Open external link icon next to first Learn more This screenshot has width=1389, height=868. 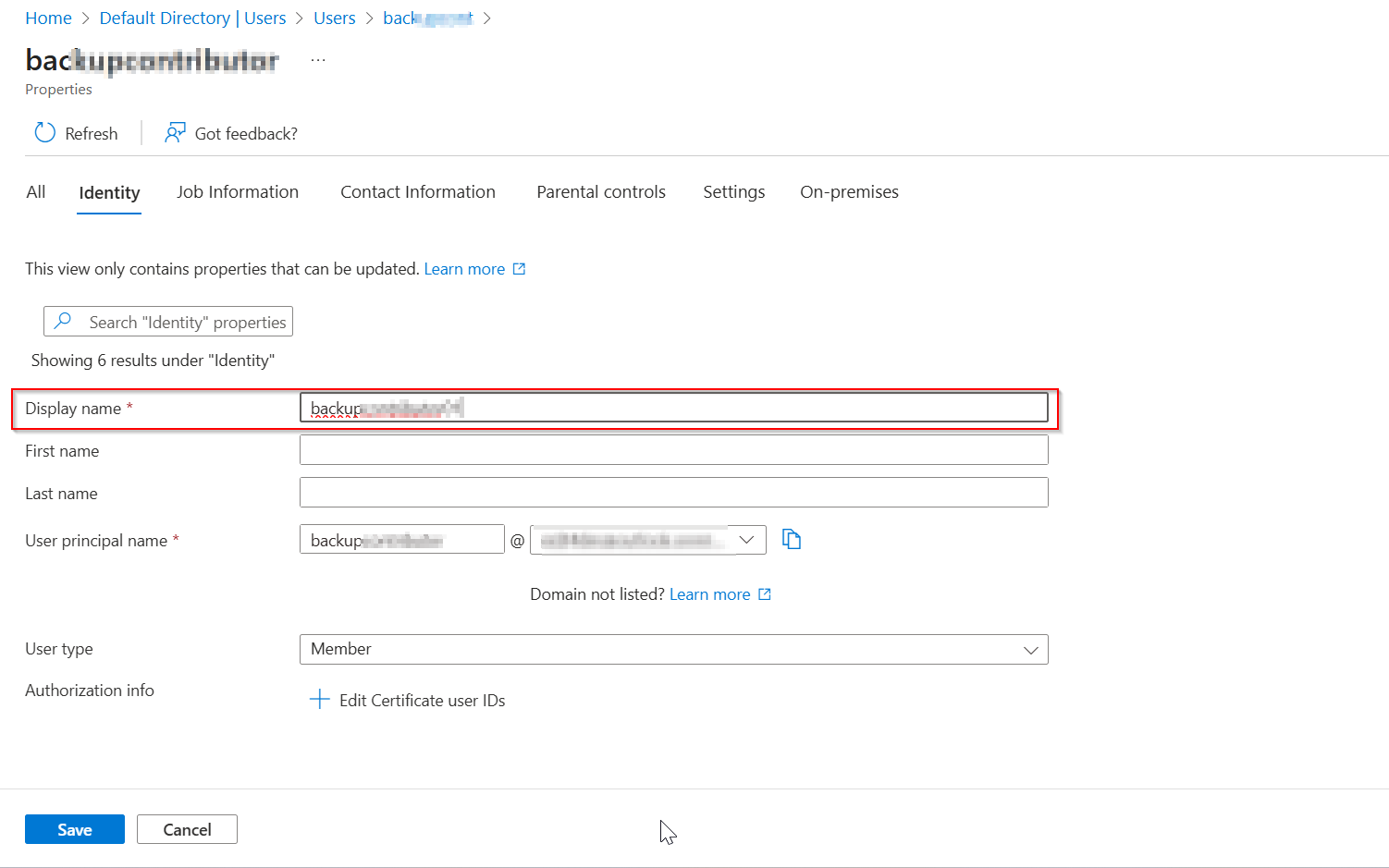(x=519, y=269)
